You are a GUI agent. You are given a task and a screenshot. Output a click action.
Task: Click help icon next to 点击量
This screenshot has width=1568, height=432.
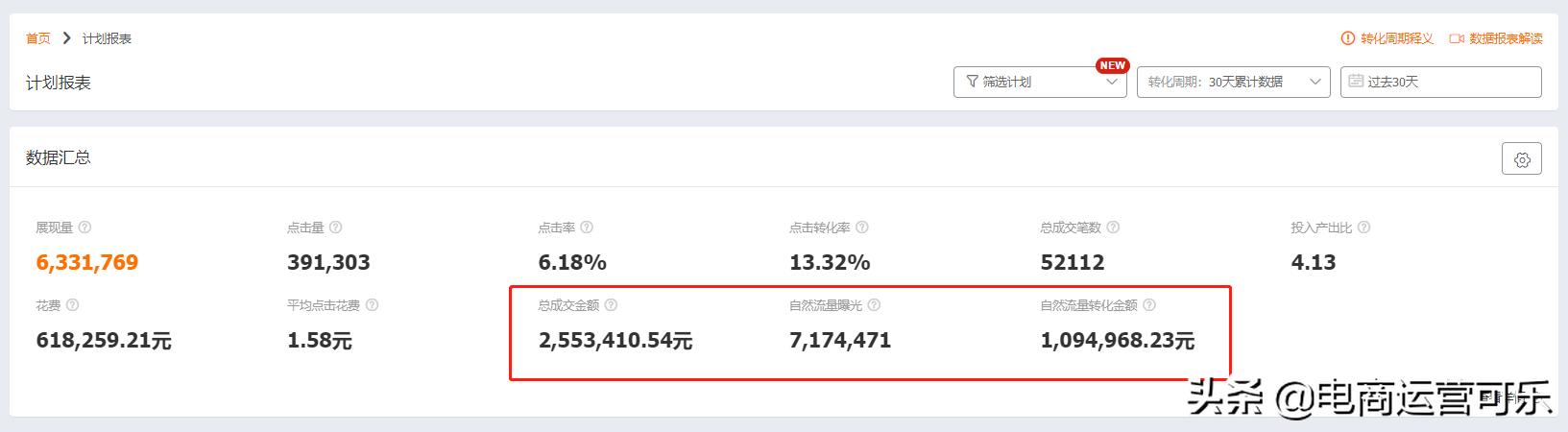336,228
